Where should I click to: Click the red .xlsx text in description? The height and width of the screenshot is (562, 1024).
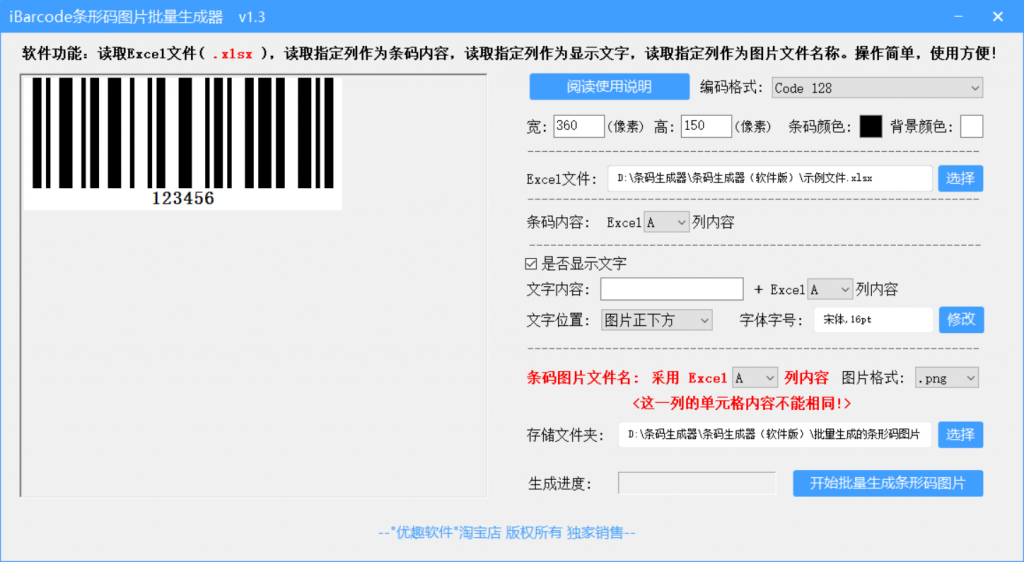click(232, 55)
